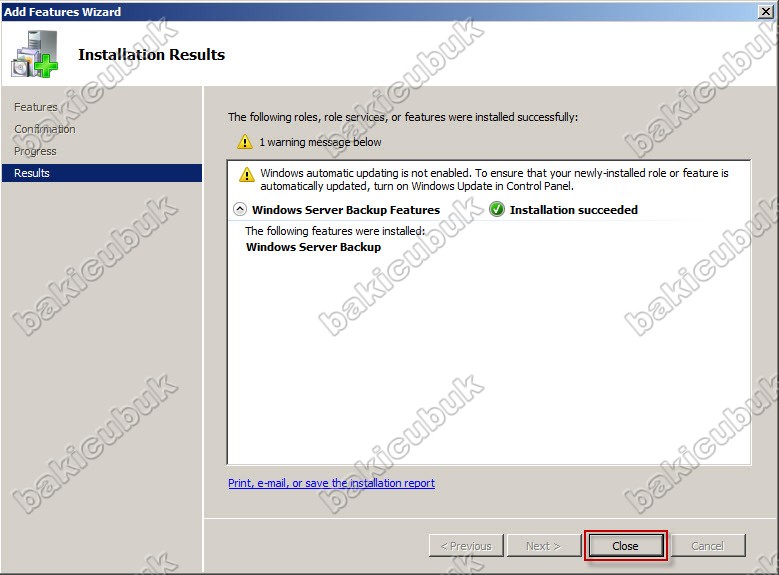Click the Add Features server icon in the header
This screenshot has height=575, width=779.
(x=35, y=54)
